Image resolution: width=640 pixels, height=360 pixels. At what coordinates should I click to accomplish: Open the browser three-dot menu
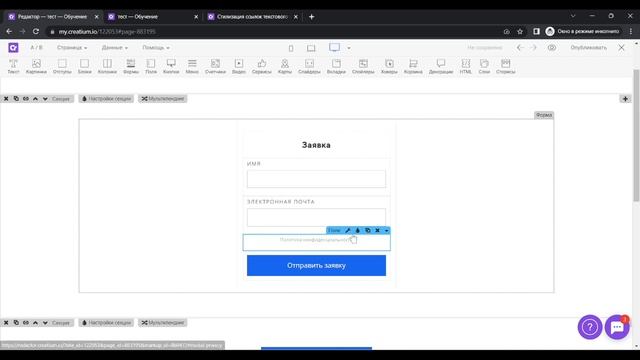[x=631, y=31]
